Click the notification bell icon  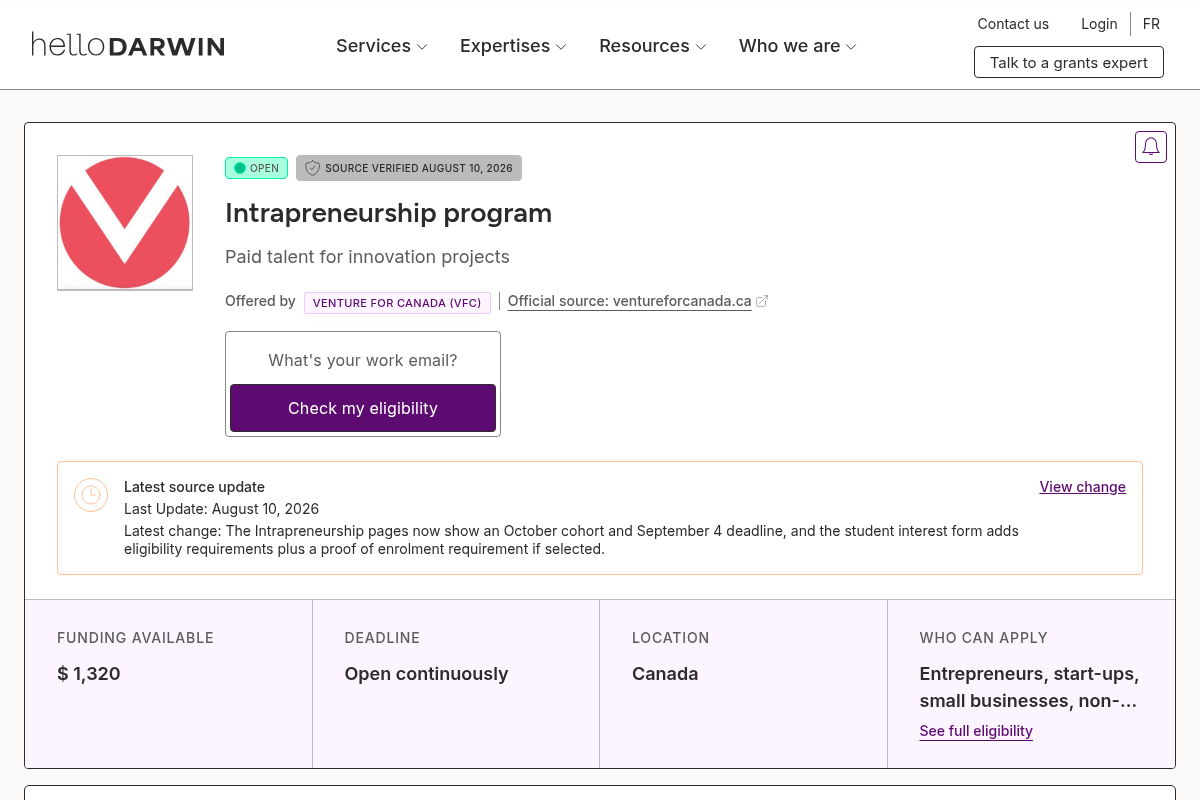point(1151,147)
